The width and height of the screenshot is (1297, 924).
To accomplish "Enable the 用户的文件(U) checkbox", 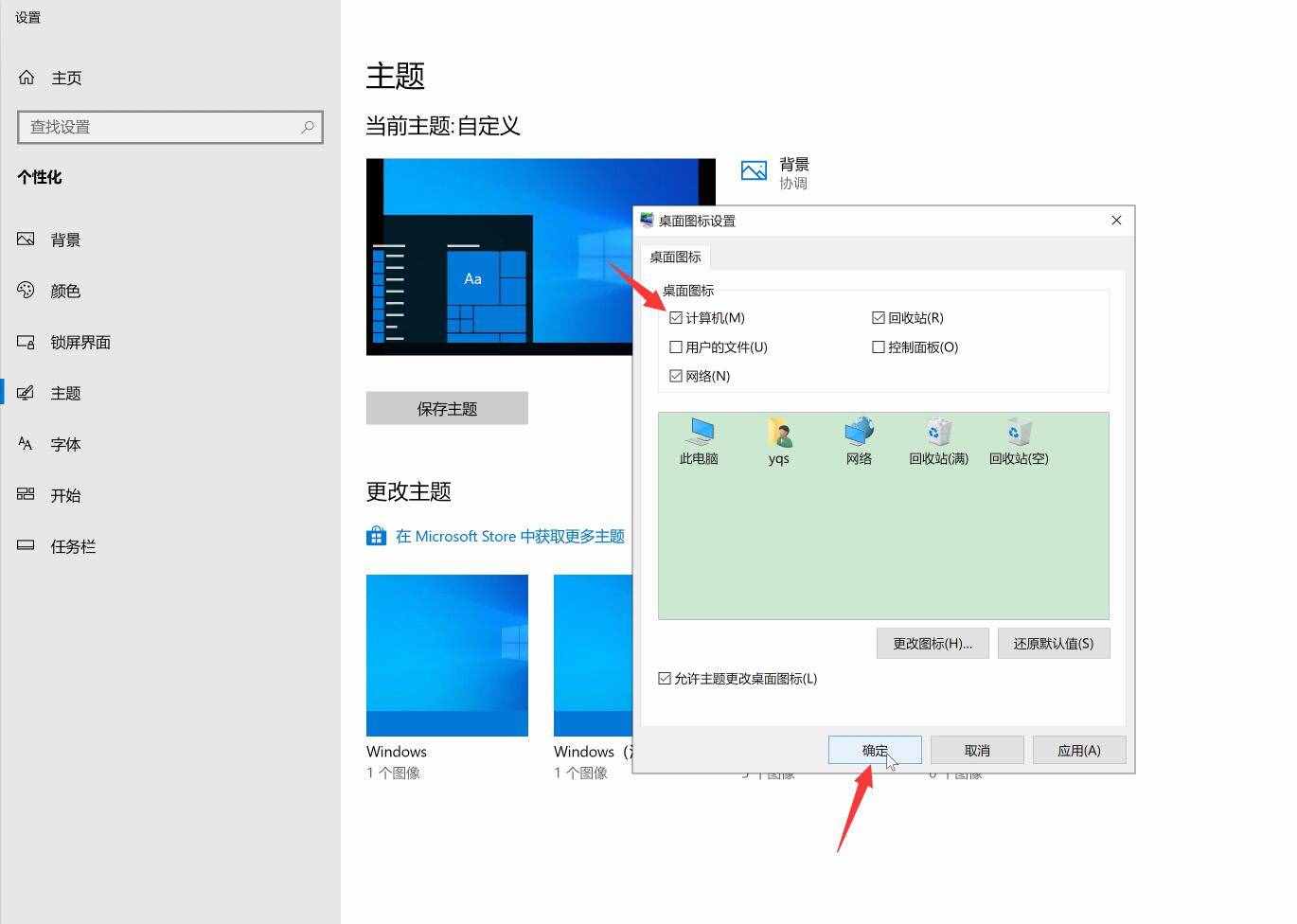I will pyautogui.click(x=676, y=347).
